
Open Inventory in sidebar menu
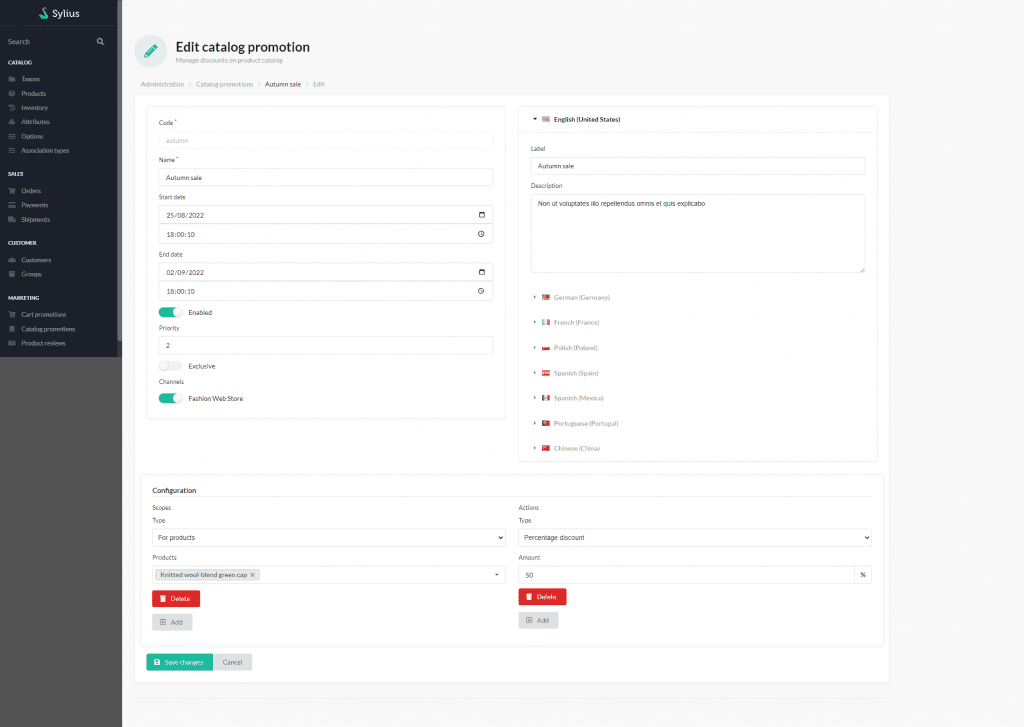pos(35,108)
